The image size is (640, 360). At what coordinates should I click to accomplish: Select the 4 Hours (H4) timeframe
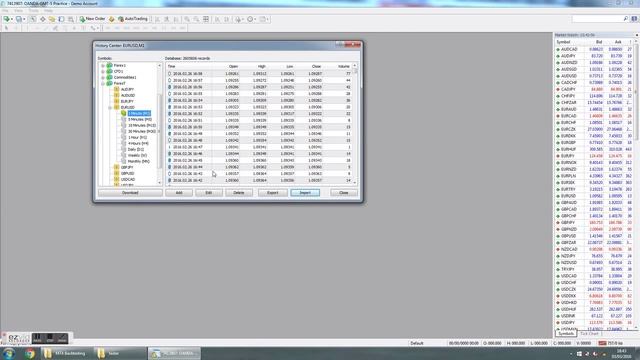tap(138, 143)
